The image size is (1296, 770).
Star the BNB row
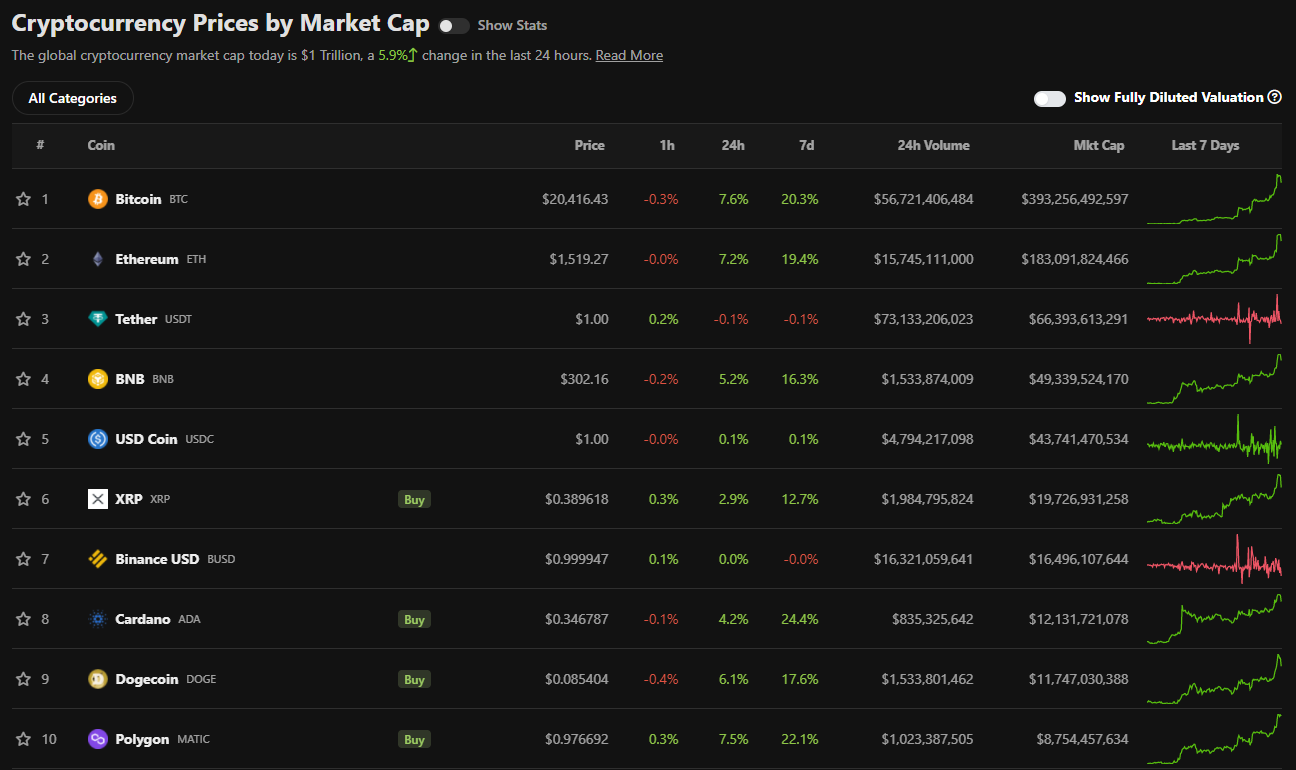pyautogui.click(x=23, y=379)
